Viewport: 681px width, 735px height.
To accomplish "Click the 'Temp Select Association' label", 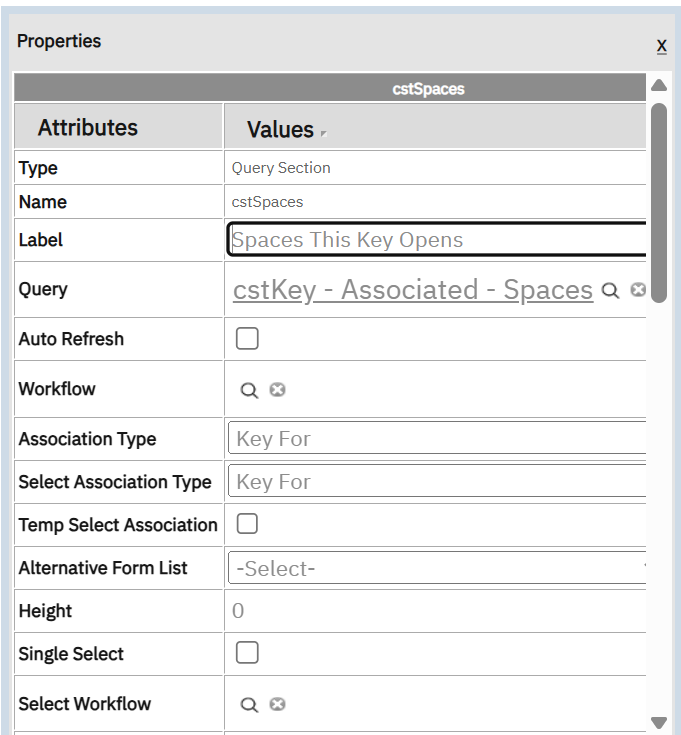I will [x=118, y=525].
